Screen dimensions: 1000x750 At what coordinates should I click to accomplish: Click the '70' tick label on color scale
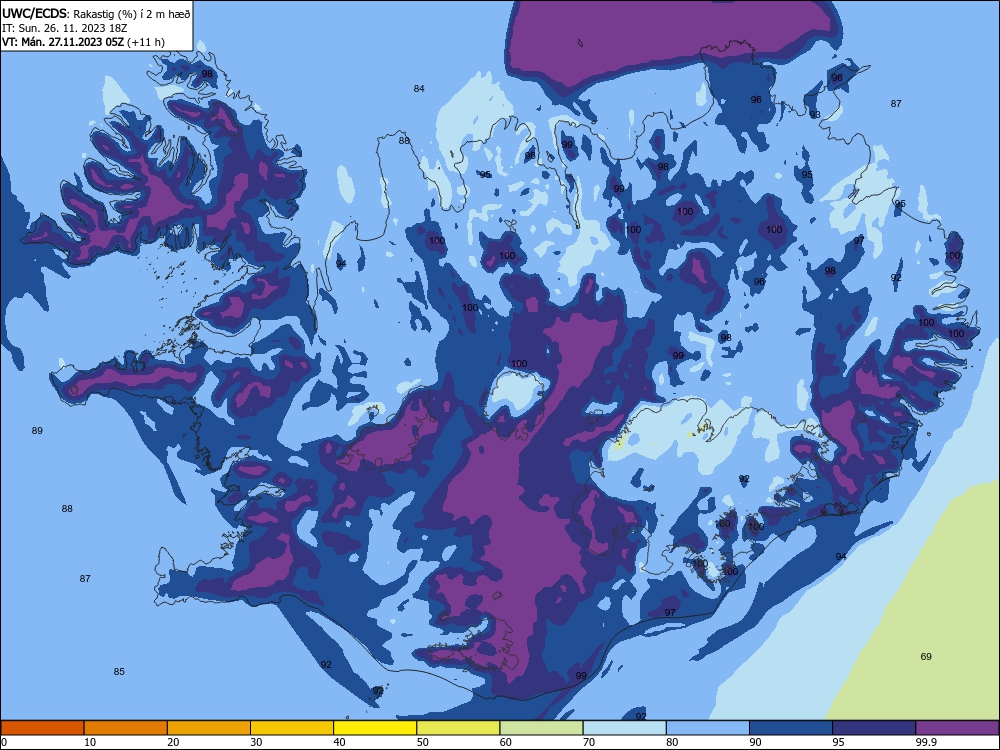(589, 742)
